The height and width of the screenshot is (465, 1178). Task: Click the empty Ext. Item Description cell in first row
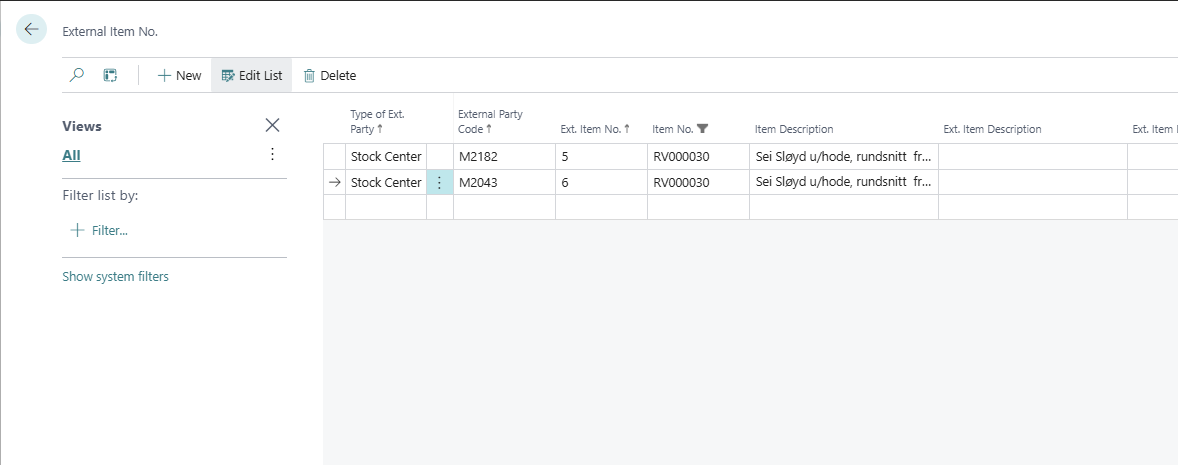[x=1032, y=157]
